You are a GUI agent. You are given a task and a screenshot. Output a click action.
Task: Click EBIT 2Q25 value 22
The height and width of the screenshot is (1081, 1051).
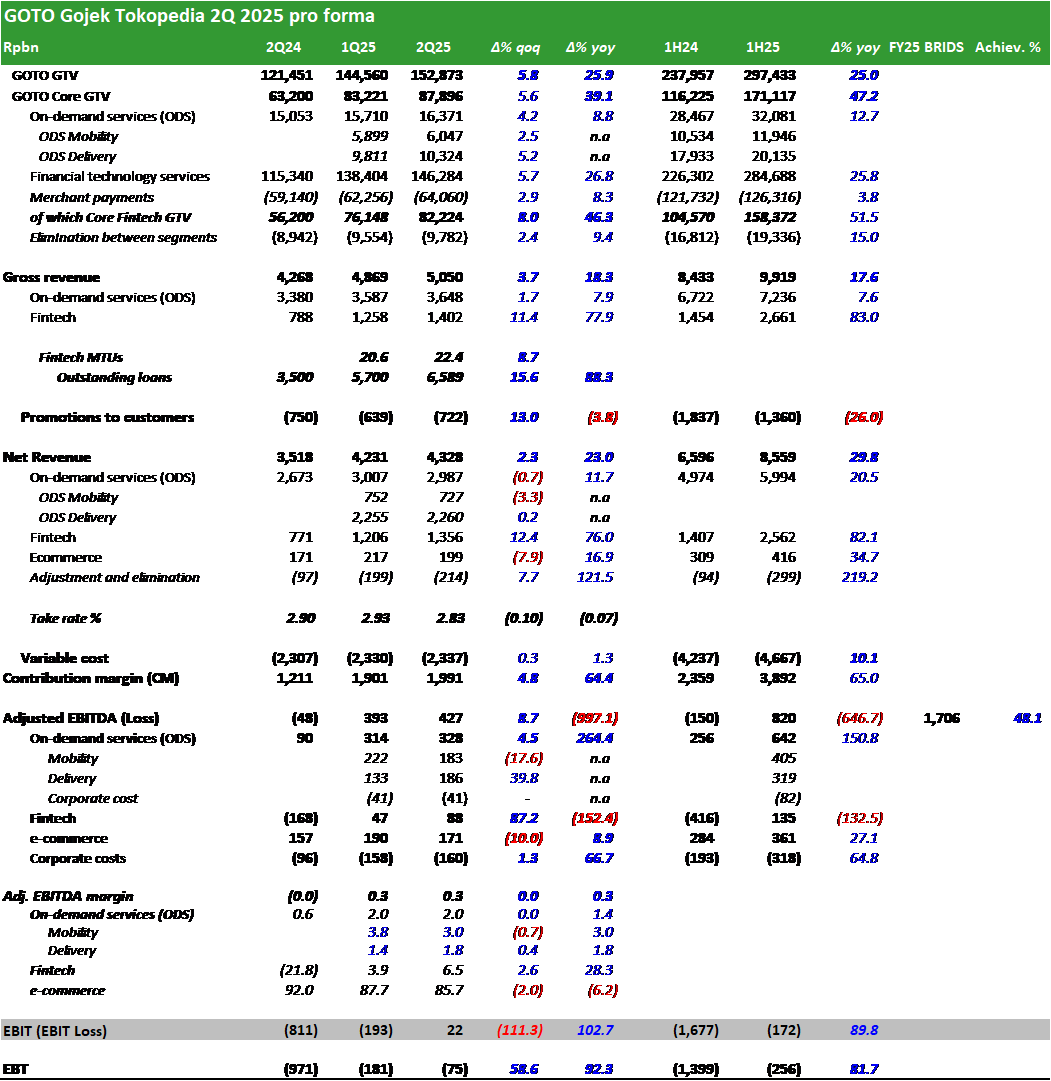[455, 1031]
